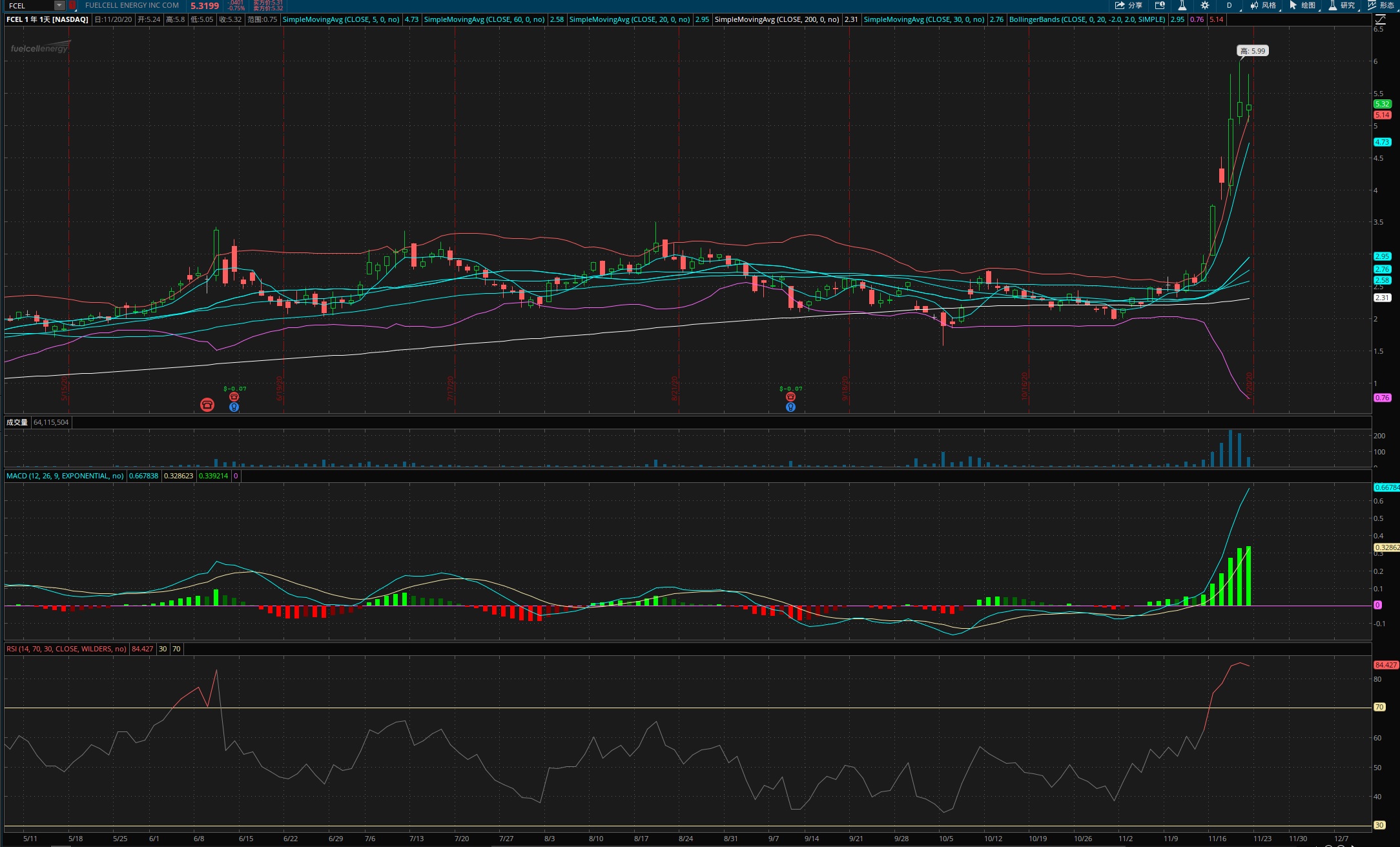This screenshot has height=847, width=1400.
Task: Click the red link-color indicator beside symbol
Action: [72, 5]
